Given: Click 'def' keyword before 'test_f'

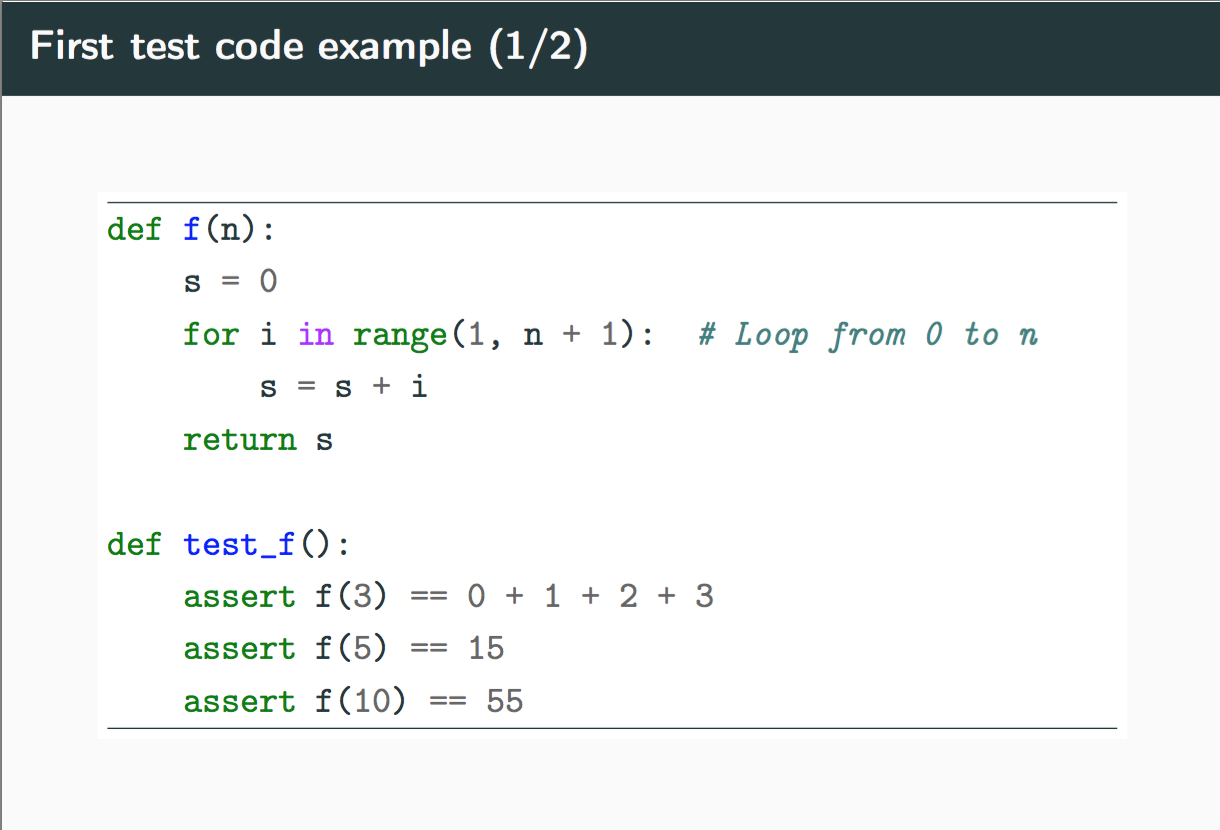Looking at the screenshot, I should pyautogui.click(x=134, y=545).
